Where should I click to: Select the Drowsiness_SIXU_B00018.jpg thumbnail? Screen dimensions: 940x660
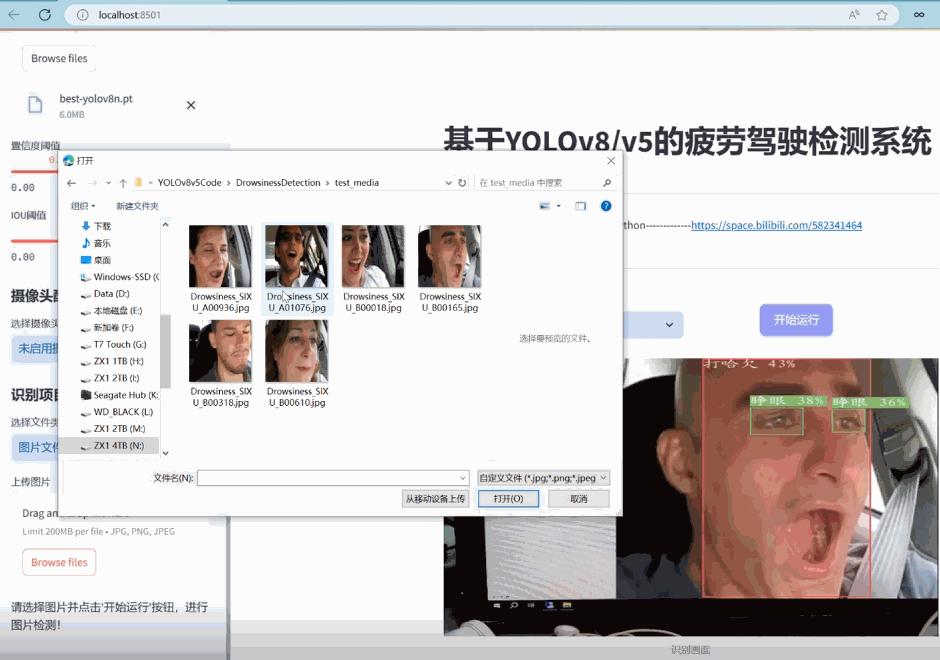372,258
